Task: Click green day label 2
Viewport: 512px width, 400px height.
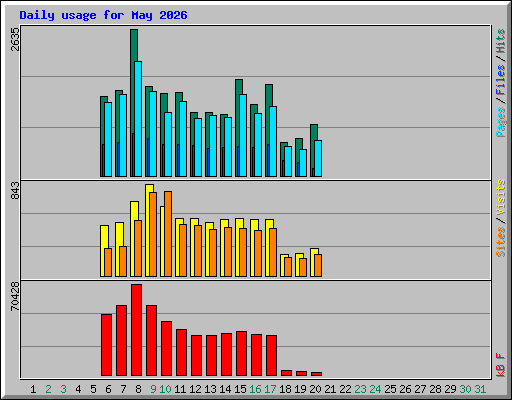Action: point(48,389)
